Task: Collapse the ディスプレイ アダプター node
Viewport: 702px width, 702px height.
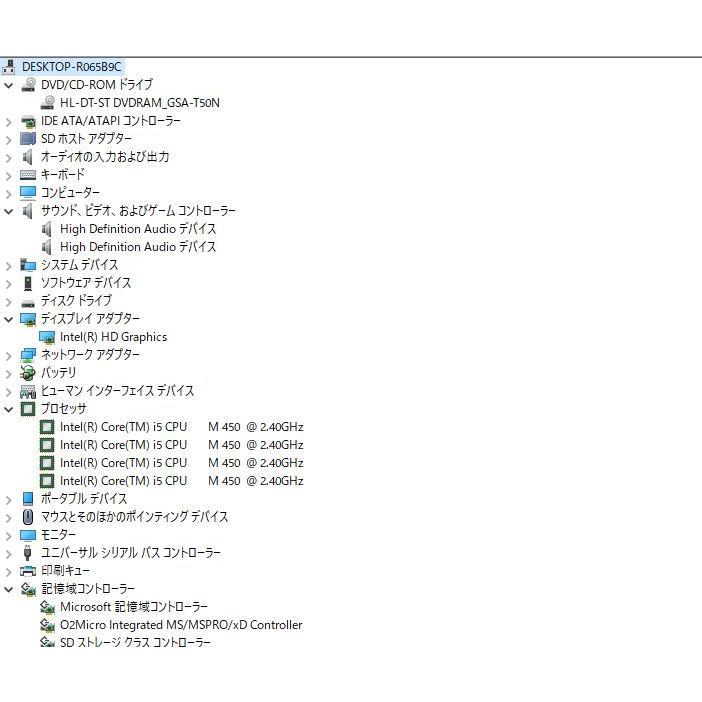Action: [9, 319]
